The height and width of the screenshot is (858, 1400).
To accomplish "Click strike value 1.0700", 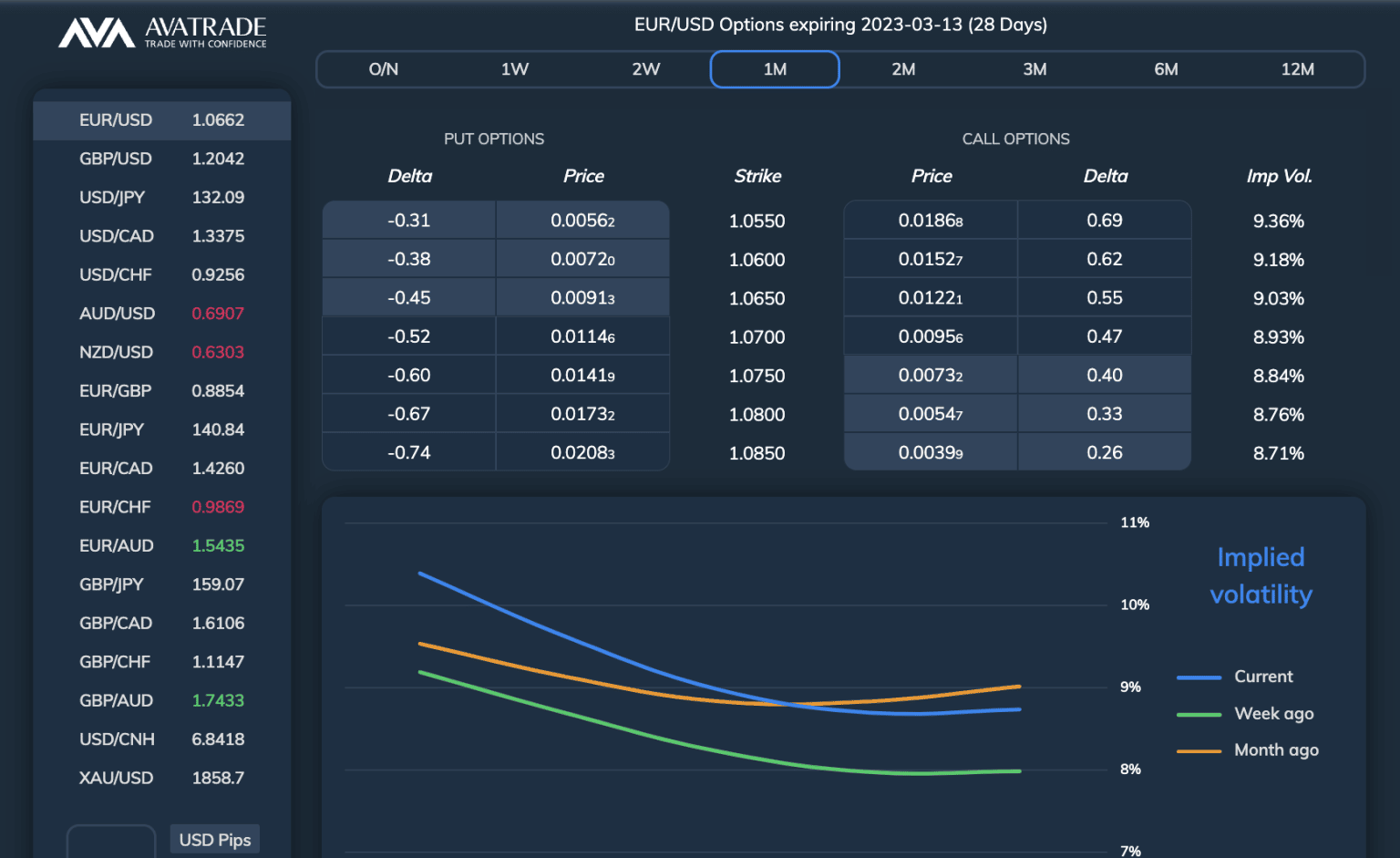I will pyautogui.click(x=757, y=337).
